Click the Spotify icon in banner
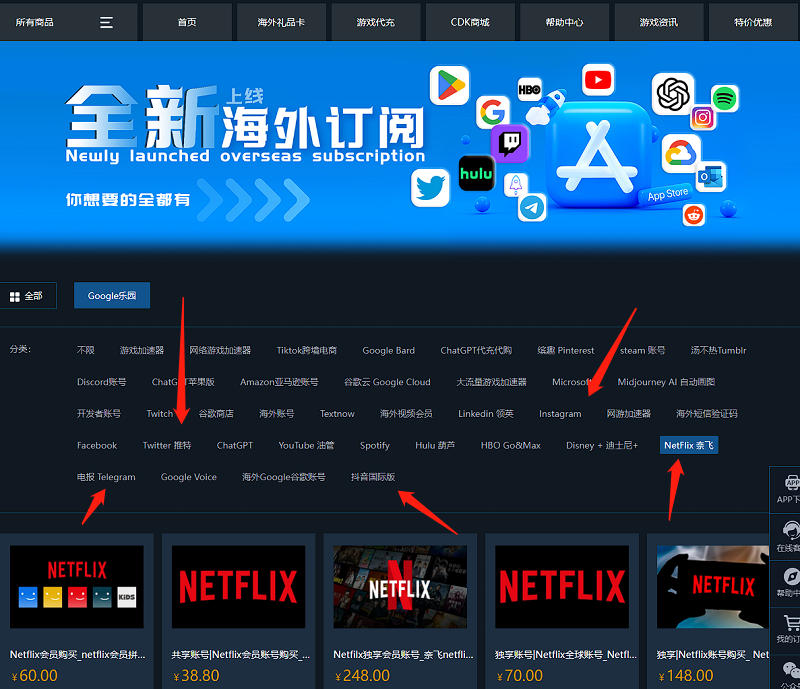This screenshot has width=800, height=689. pos(725,98)
